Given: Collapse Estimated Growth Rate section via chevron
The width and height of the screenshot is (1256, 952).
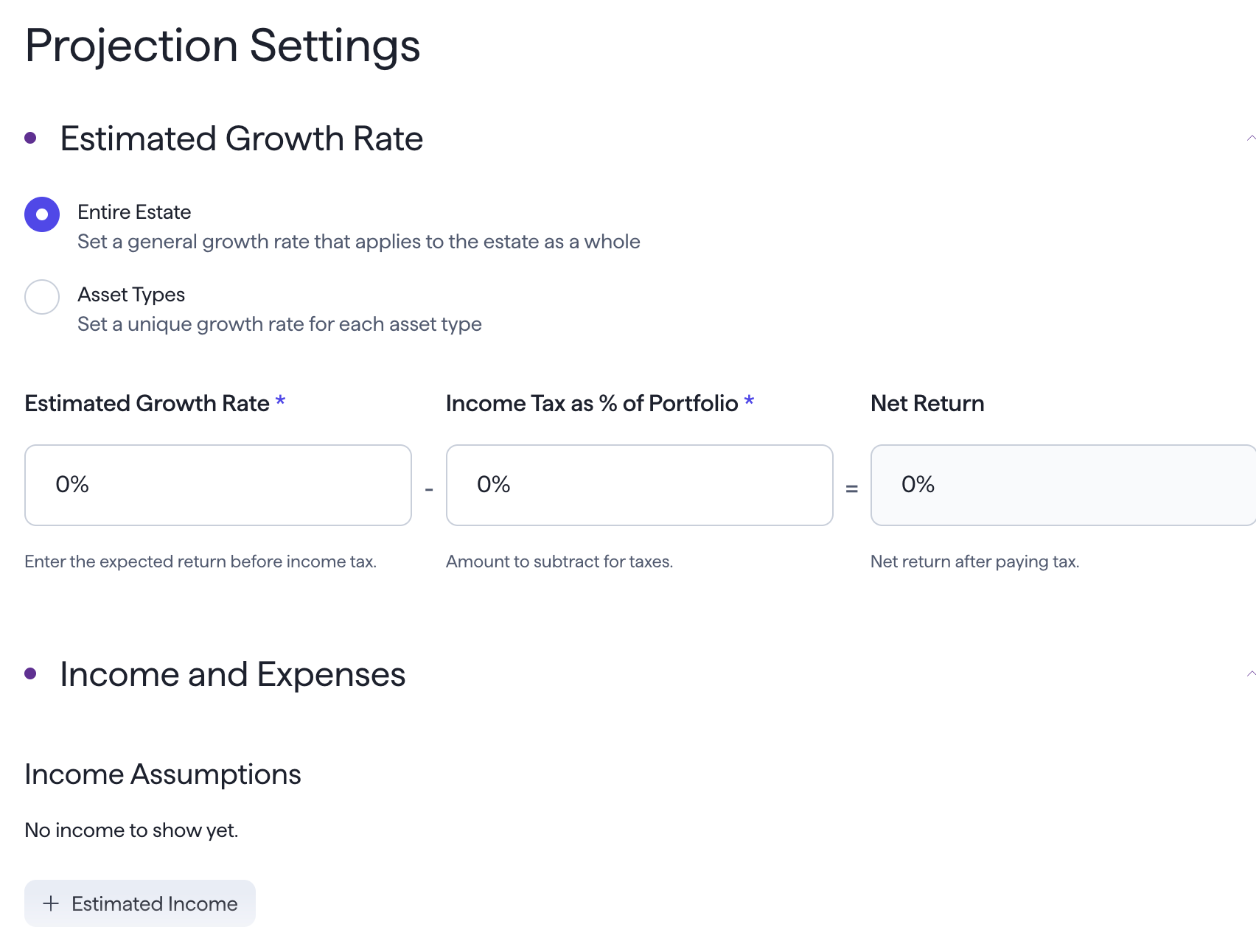Looking at the screenshot, I should [x=1250, y=139].
